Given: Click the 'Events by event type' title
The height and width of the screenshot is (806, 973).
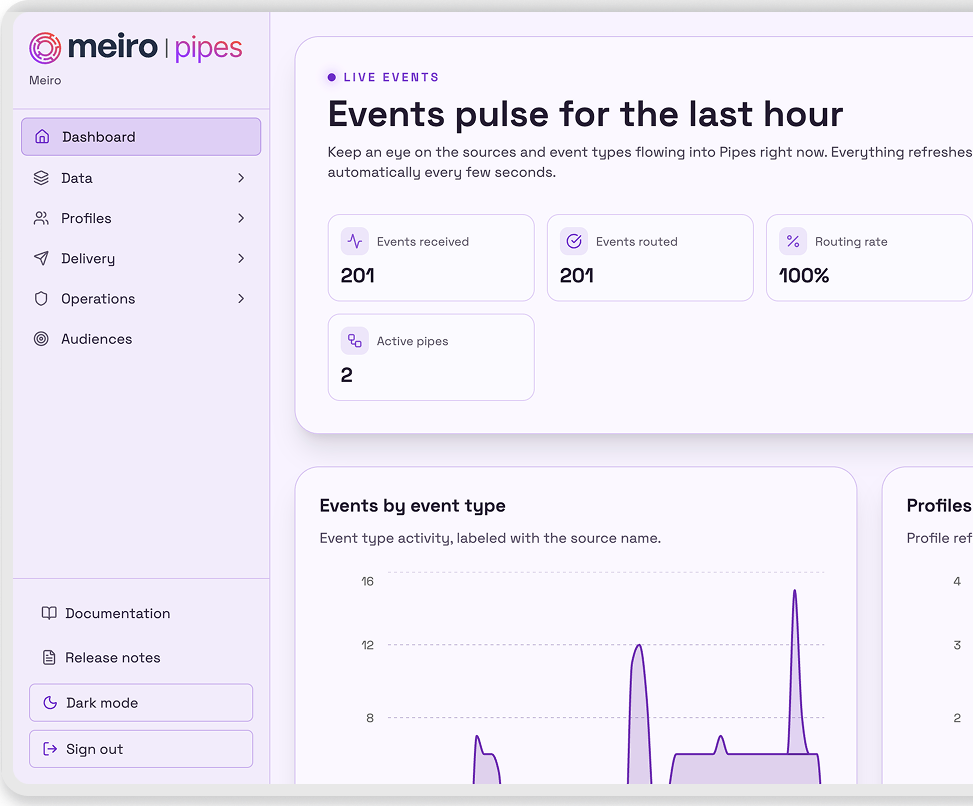Looking at the screenshot, I should click(x=412, y=506).
